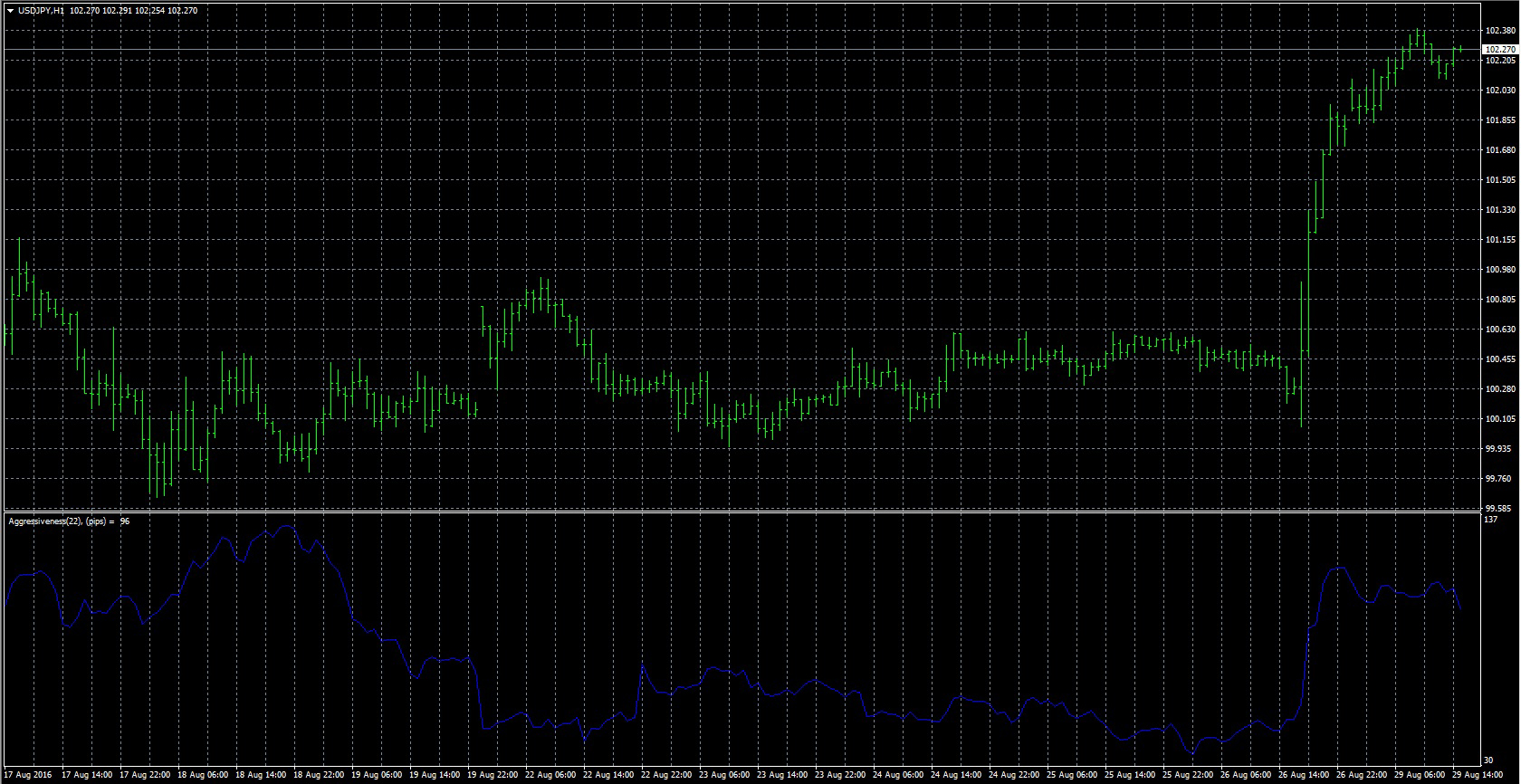Click the 25 Aug 06:00 time label
Viewport: 1521px width, 784px height.
(x=1072, y=776)
